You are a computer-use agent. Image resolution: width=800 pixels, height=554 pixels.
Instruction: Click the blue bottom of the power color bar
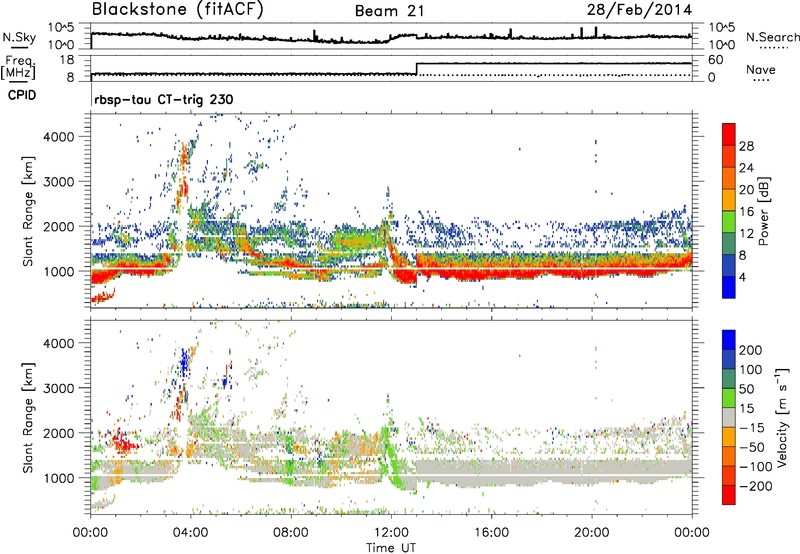729,287
